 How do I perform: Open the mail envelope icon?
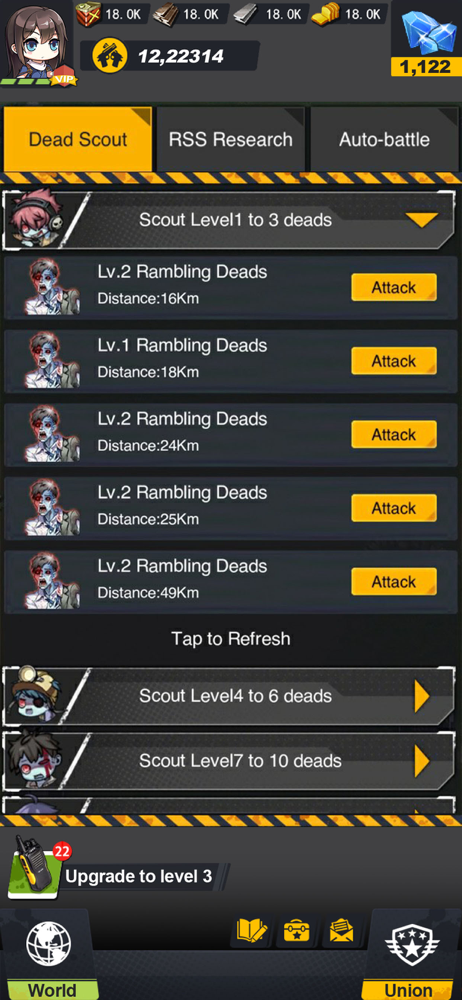click(341, 932)
